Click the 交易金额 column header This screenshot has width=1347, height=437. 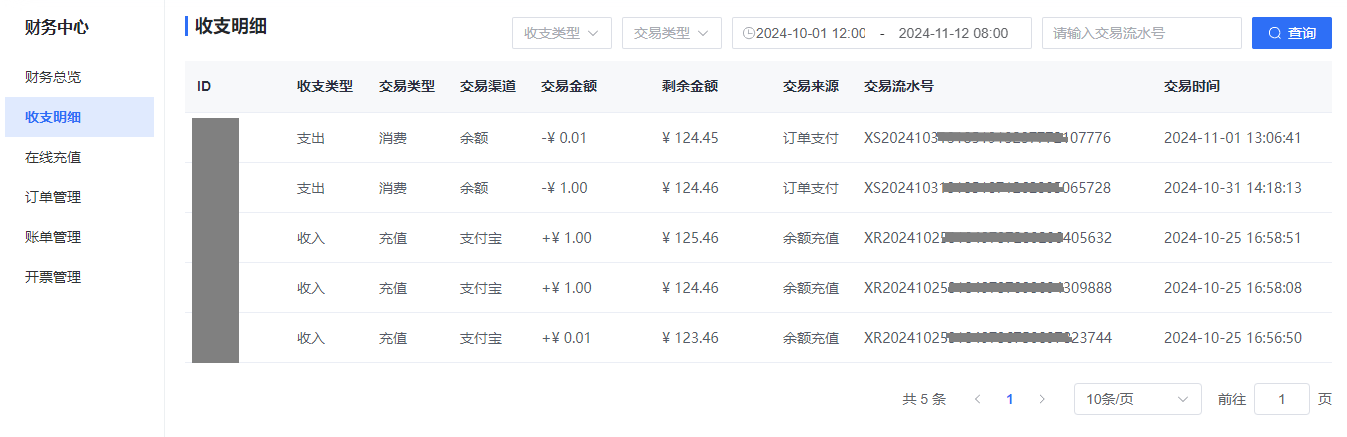click(569, 87)
